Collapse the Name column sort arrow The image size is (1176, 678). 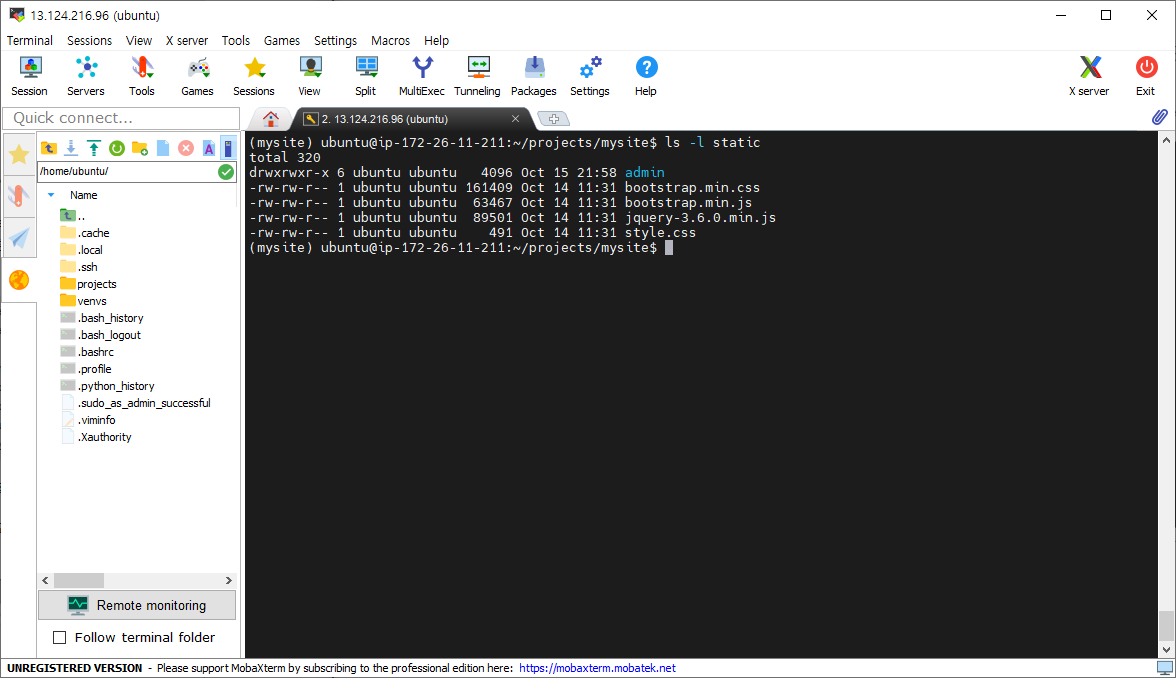click(x=51, y=195)
